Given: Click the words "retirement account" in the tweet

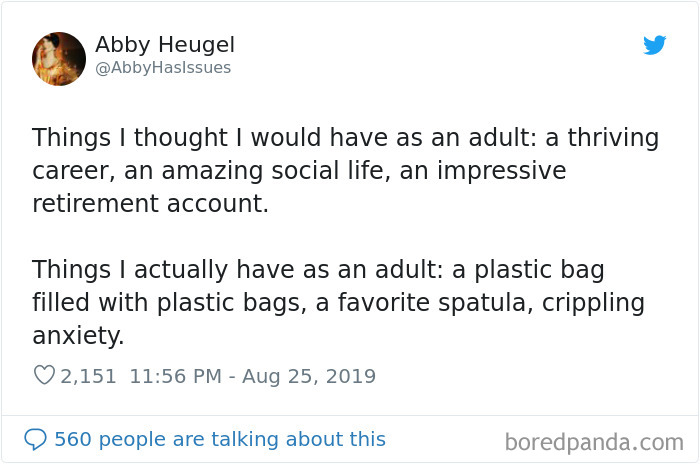Looking at the screenshot, I should pyautogui.click(x=150, y=205).
